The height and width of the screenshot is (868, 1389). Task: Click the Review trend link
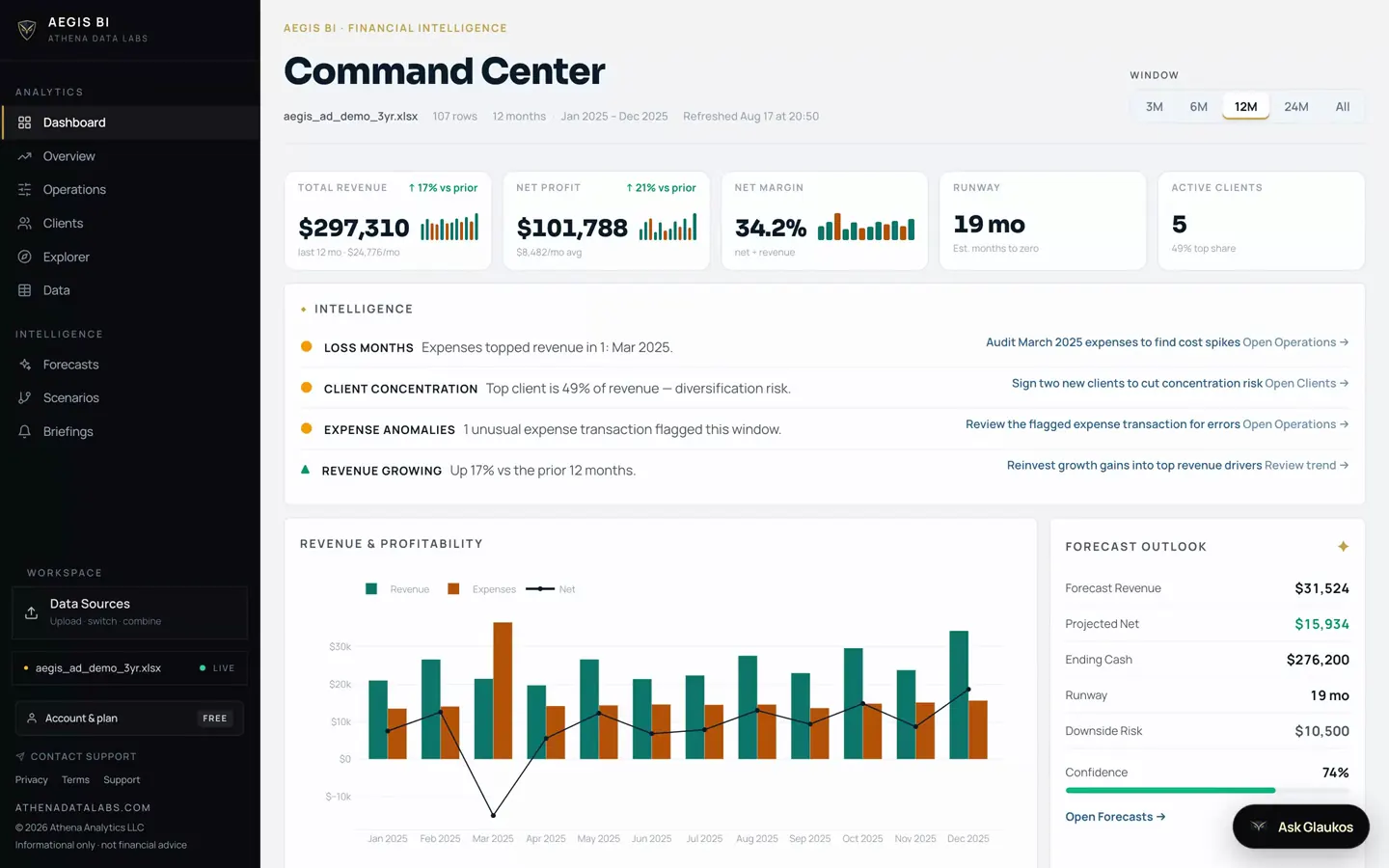(1306, 465)
